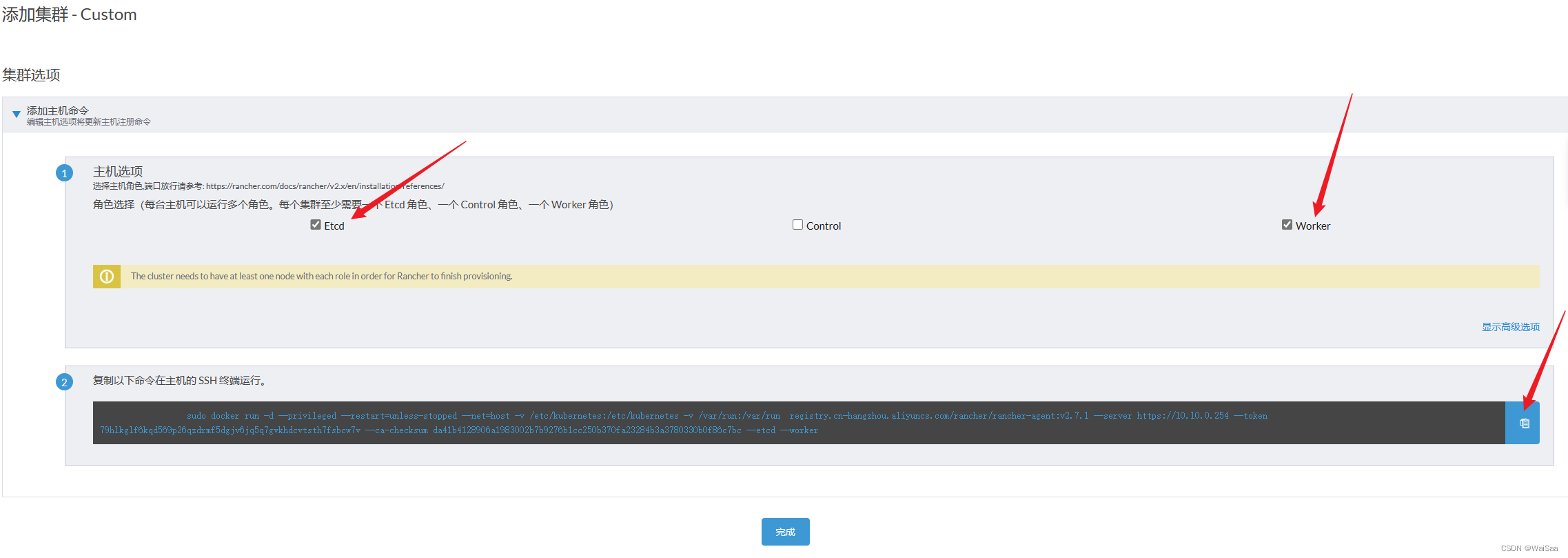The width and height of the screenshot is (1568, 558).
Task: Enable the Control role checkbox
Action: click(797, 225)
